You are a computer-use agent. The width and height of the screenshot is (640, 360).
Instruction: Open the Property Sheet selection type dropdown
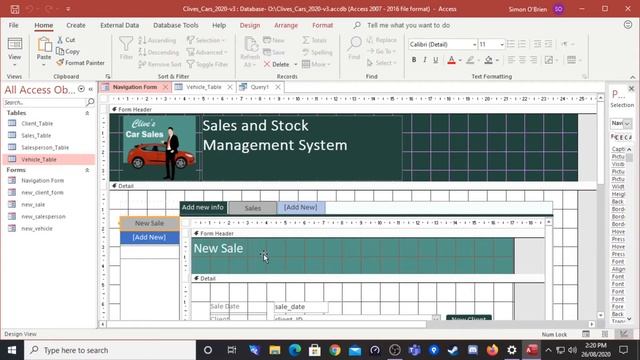627,123
